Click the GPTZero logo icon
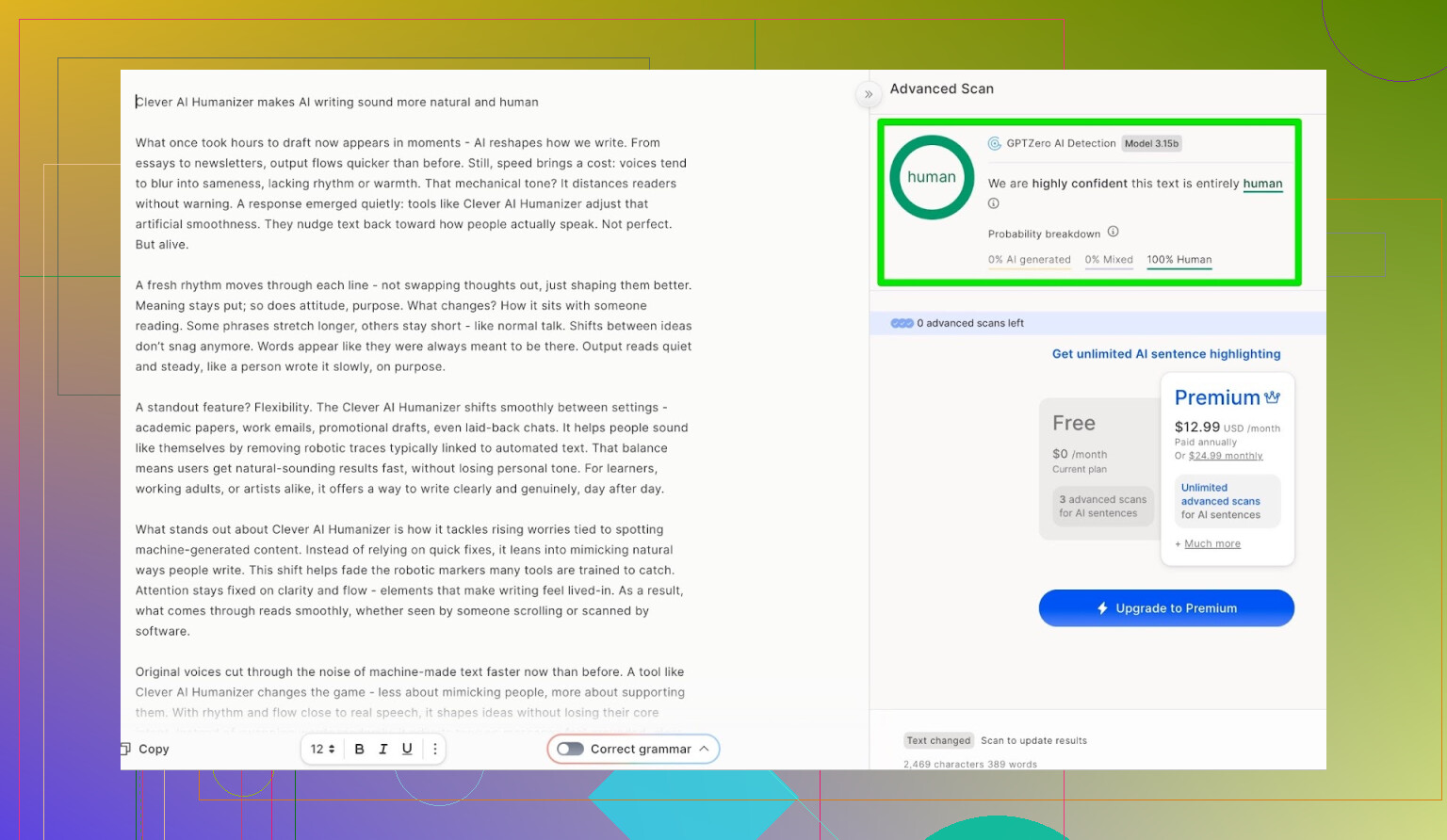1447x840 pixels. click(x=994, y=143)
